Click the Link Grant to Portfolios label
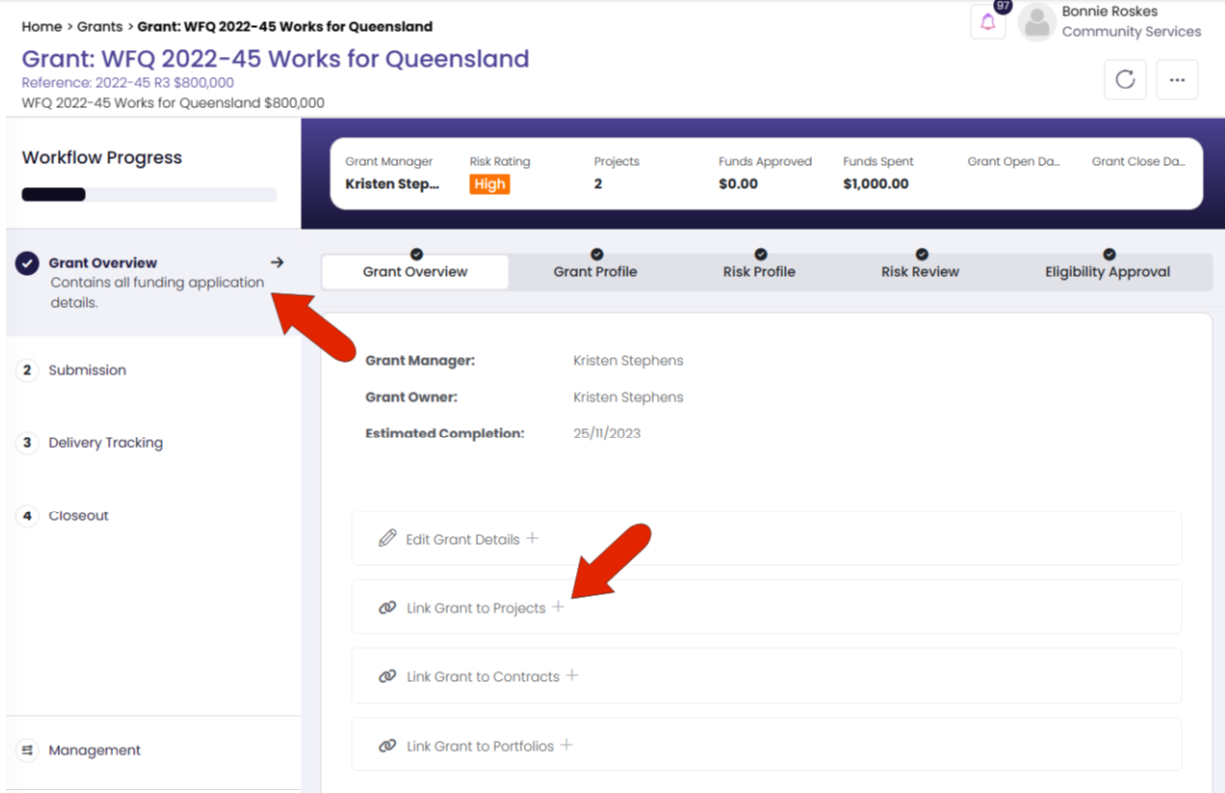The image size is (1225, 793). point(480,746)
